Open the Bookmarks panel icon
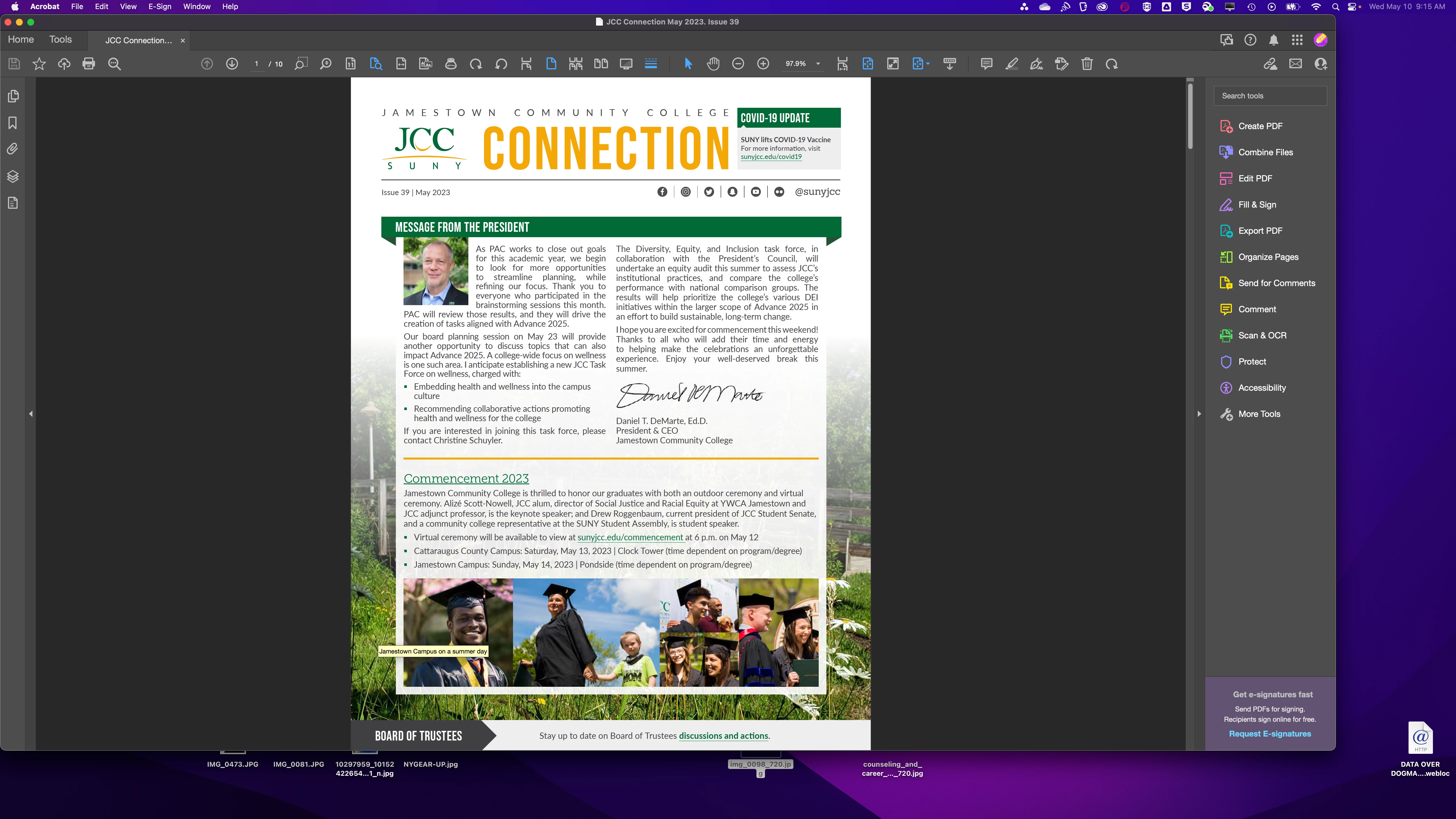This screenshot has width=1456, height=819. click(x=13, y=123)
